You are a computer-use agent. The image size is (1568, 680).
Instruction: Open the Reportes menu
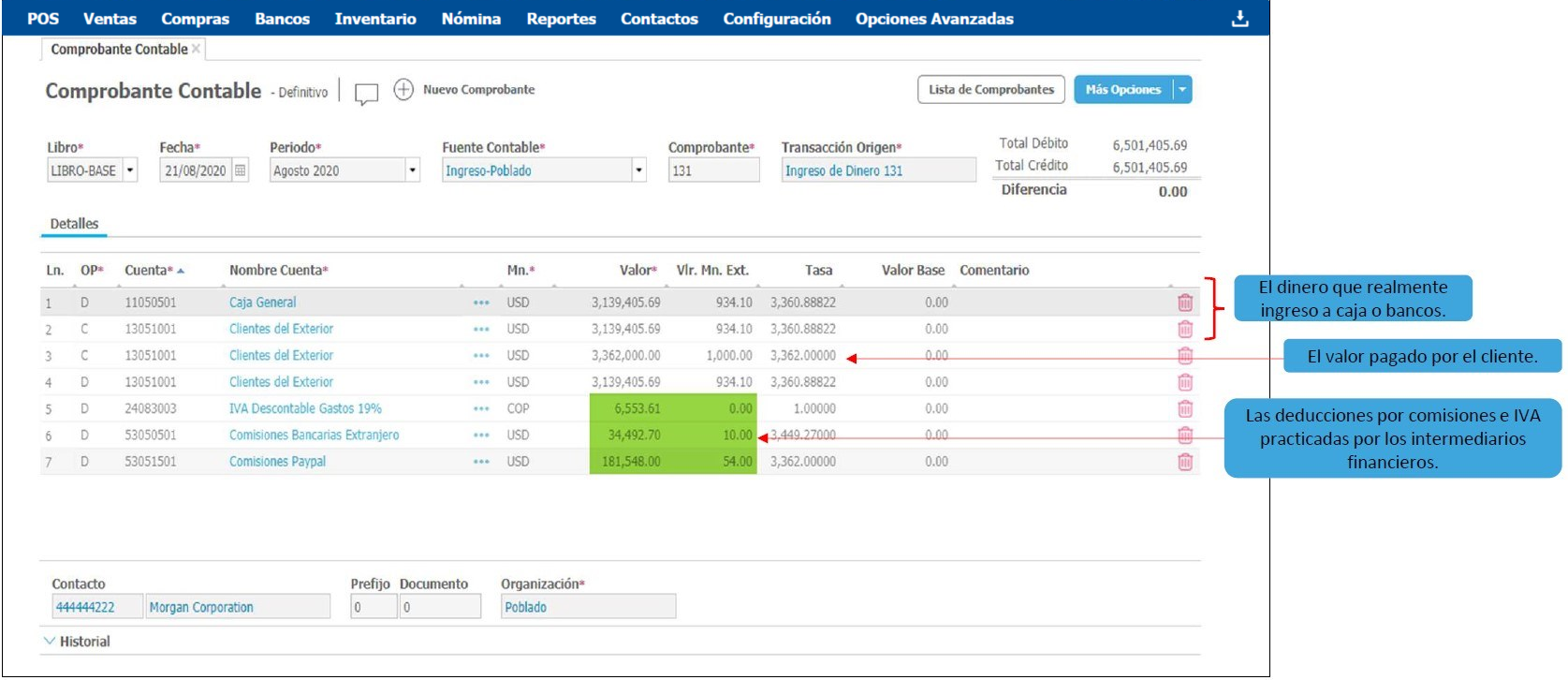tap(561, 19)
